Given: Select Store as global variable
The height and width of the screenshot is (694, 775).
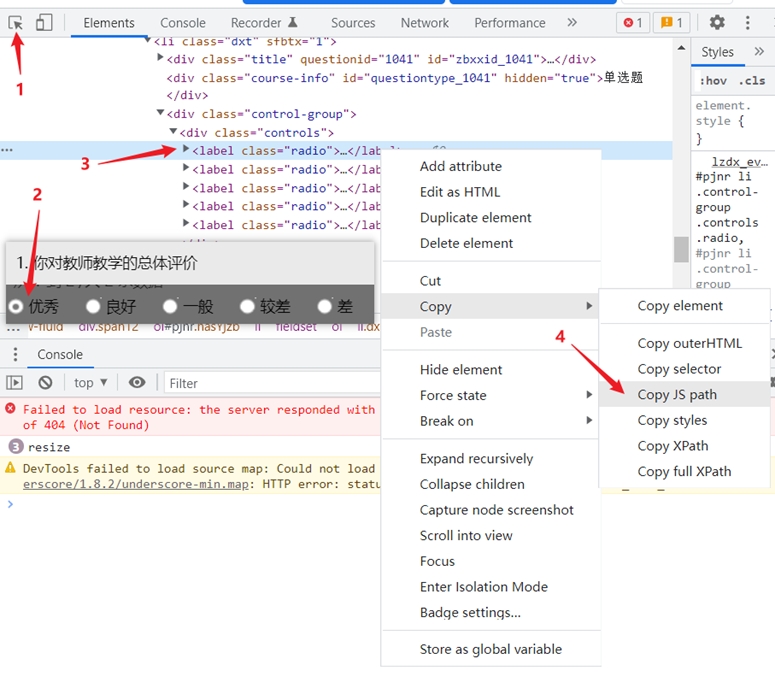Looking at the screenshot, I should click(491, 649).
